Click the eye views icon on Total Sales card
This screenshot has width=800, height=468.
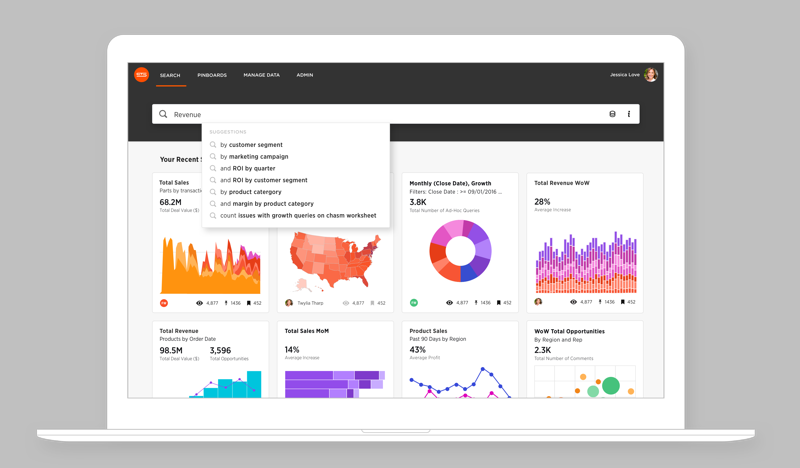pyautogui.click(x=200, y=303)
